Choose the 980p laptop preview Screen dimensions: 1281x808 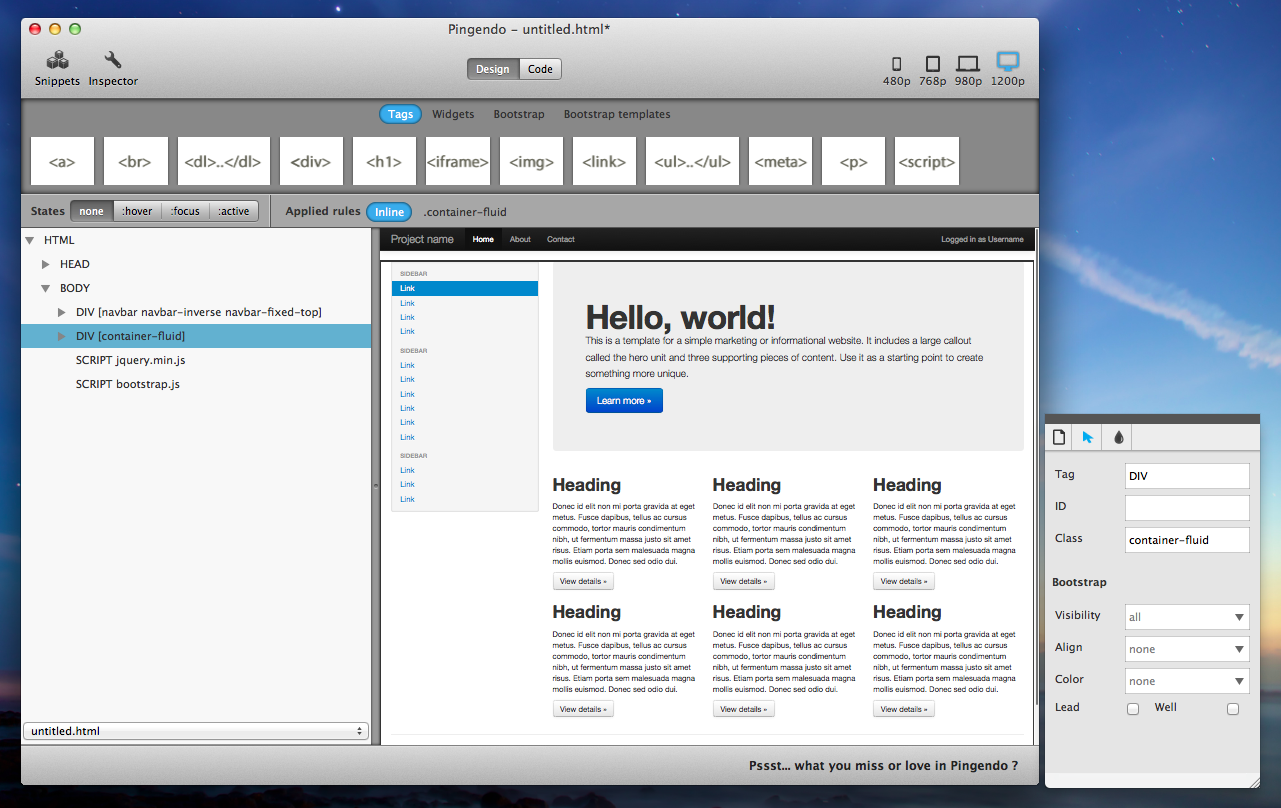pos(968,68)
